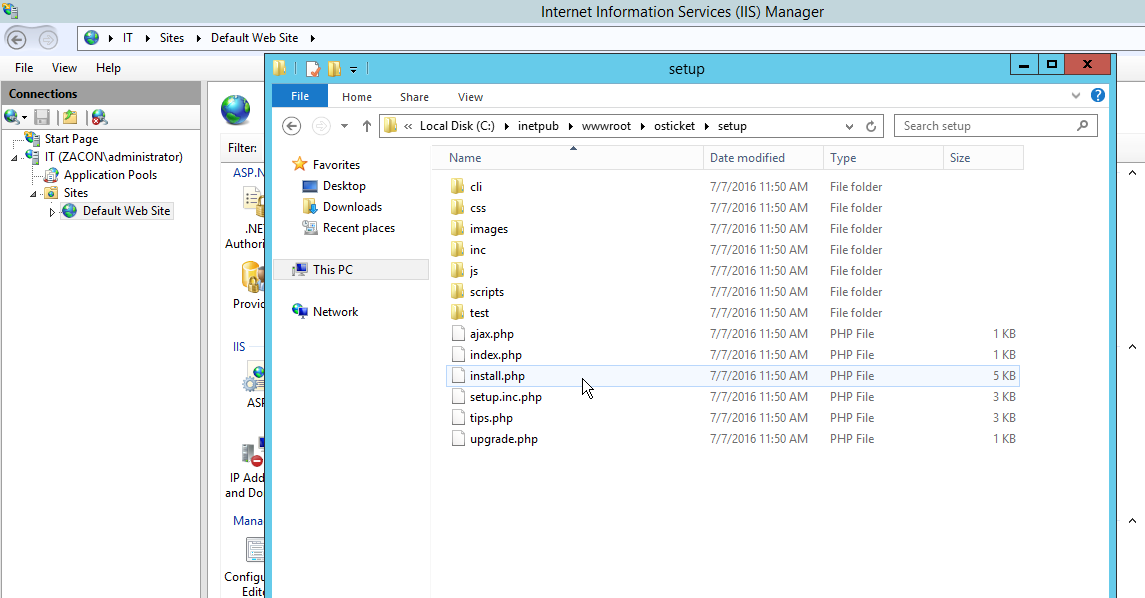Select the test folder name
Viewport: 1145px width, 598px height.
point(479,313)
